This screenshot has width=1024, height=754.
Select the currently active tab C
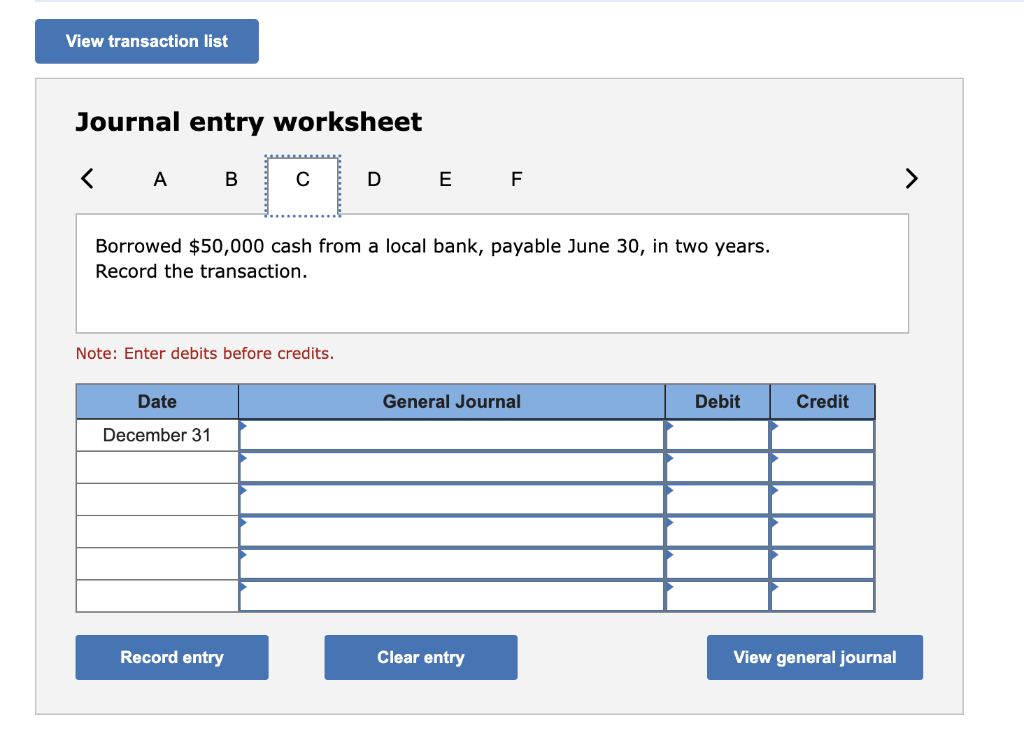[x=301, y=179]
